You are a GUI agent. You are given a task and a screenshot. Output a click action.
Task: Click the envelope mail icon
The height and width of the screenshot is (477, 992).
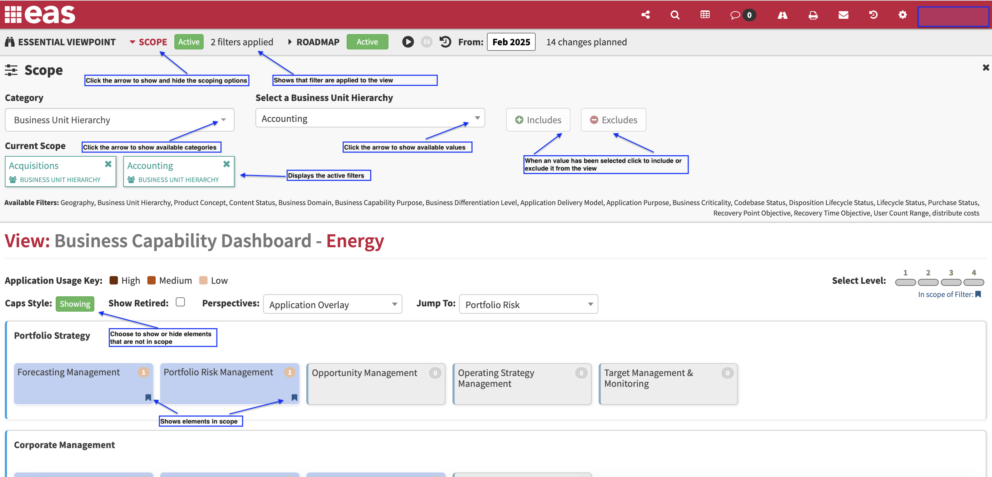coord(843,15)
